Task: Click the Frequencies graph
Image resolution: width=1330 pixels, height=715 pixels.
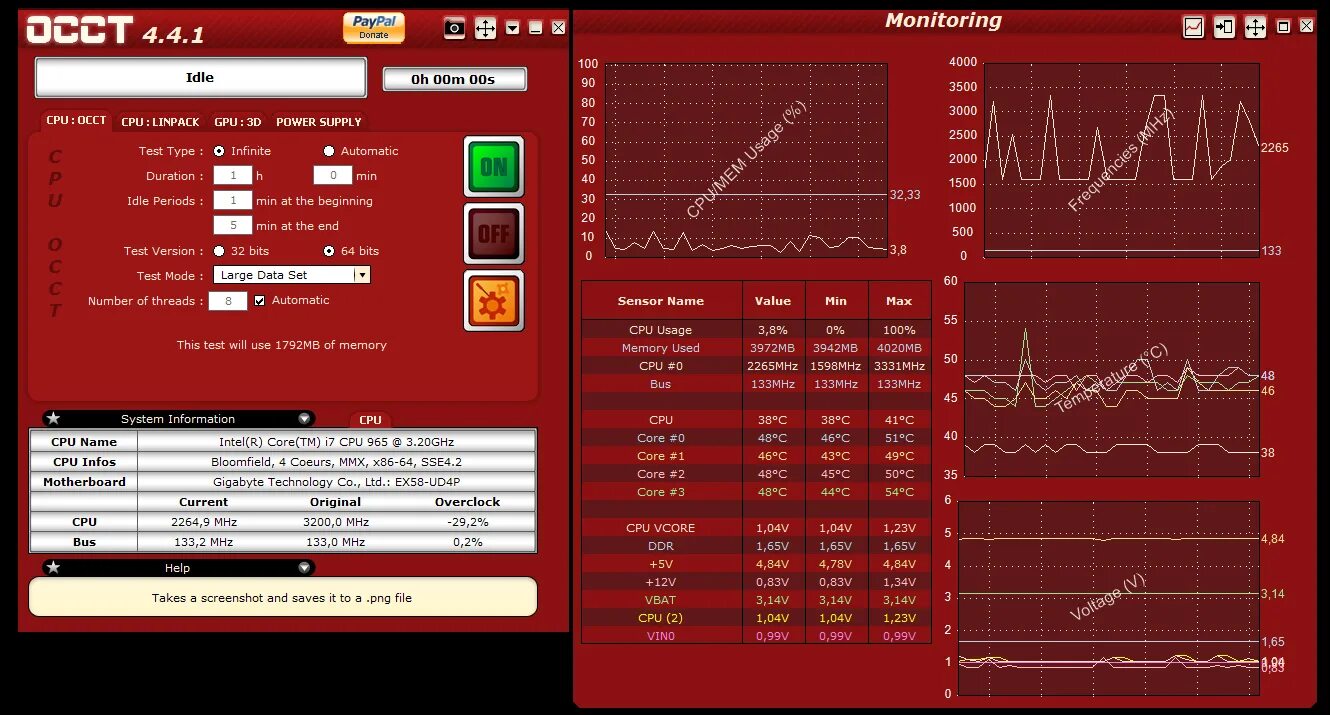Action: (1121, 160)
